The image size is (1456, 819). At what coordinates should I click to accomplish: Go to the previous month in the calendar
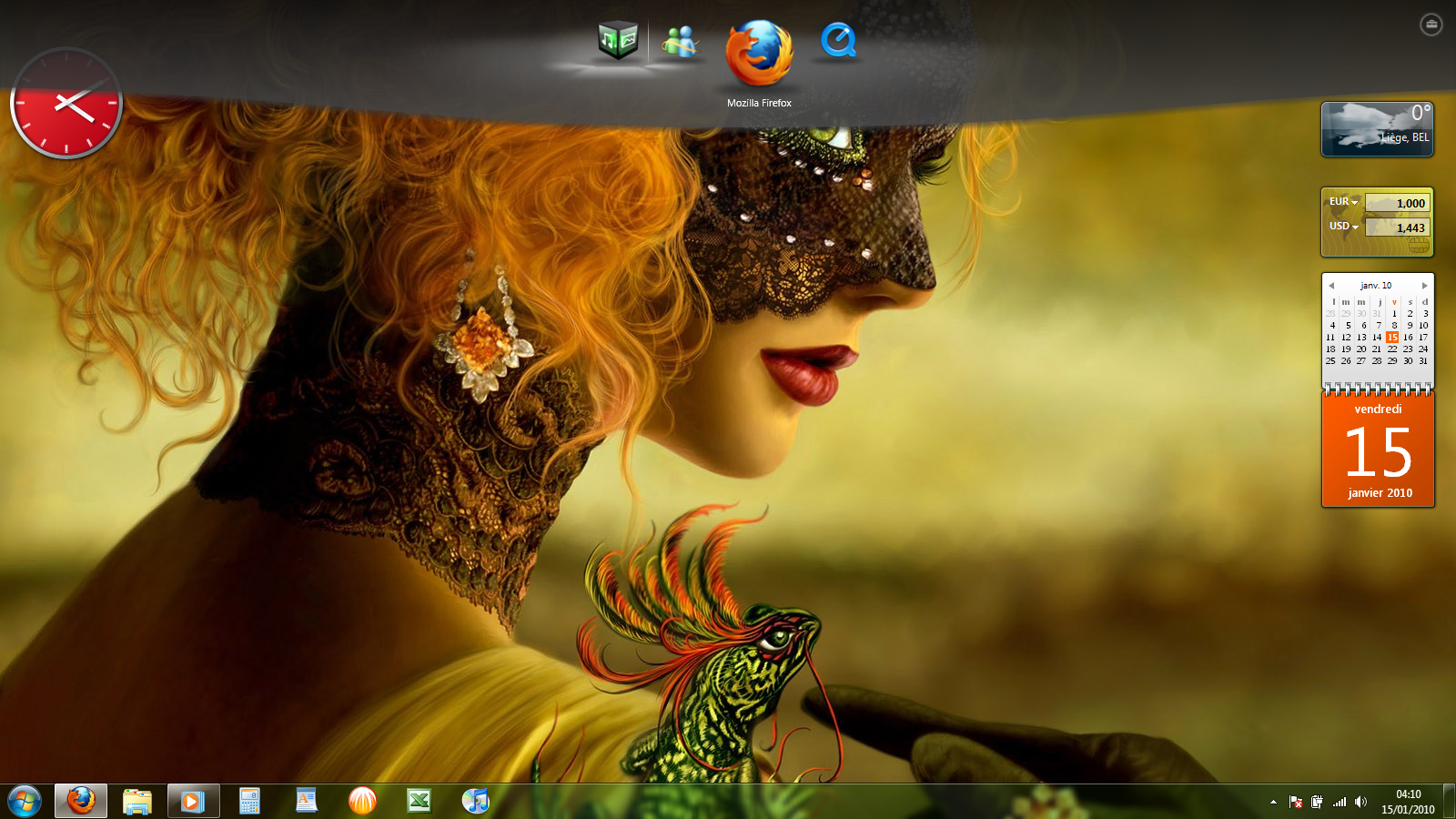(1330, 286)
